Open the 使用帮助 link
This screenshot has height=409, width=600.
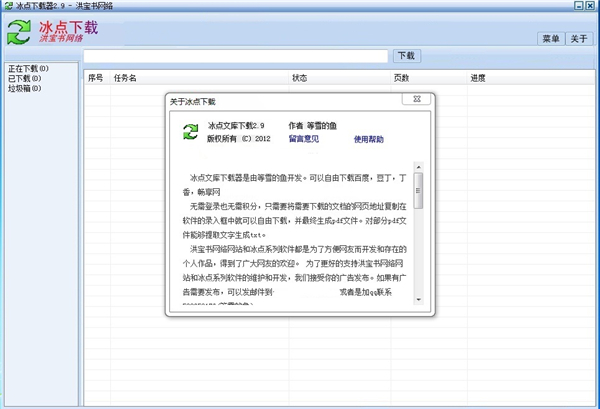pyautogui.click(x=368, y=139)
